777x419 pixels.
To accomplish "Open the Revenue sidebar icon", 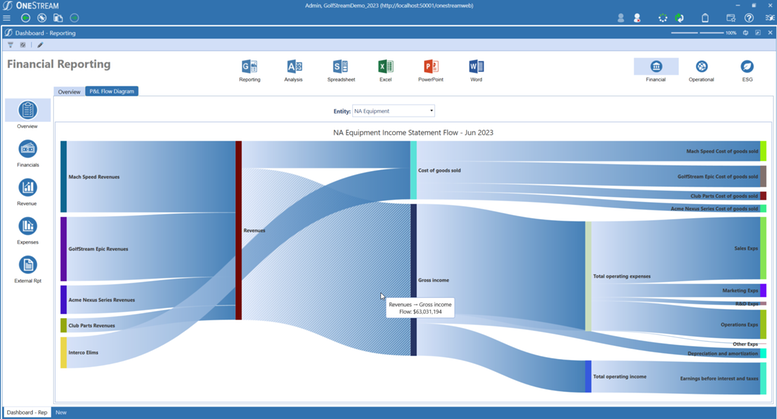I will point(28,187).
